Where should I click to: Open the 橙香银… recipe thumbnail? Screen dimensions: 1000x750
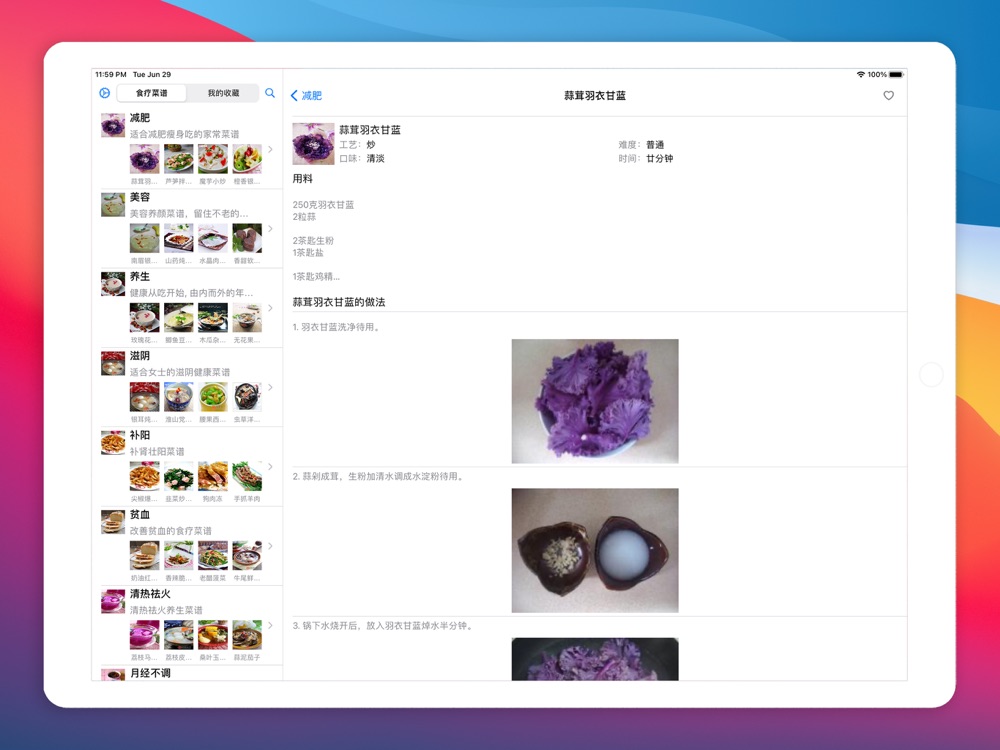pyautogui.click(x=247, y=159)
